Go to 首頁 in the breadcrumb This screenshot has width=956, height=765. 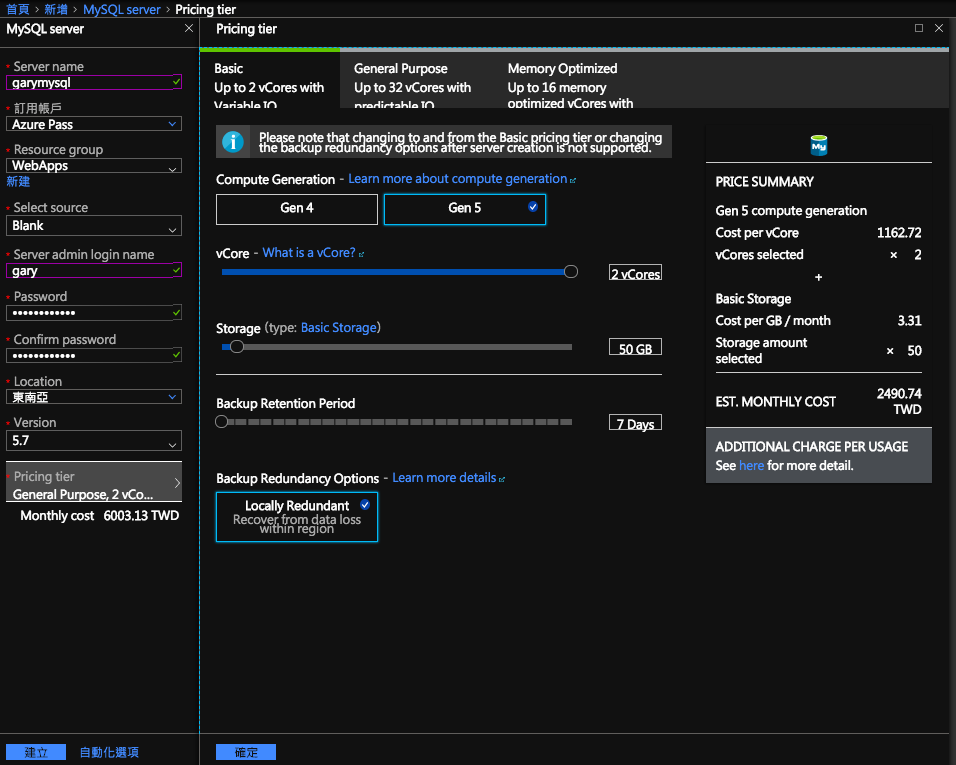18,9
